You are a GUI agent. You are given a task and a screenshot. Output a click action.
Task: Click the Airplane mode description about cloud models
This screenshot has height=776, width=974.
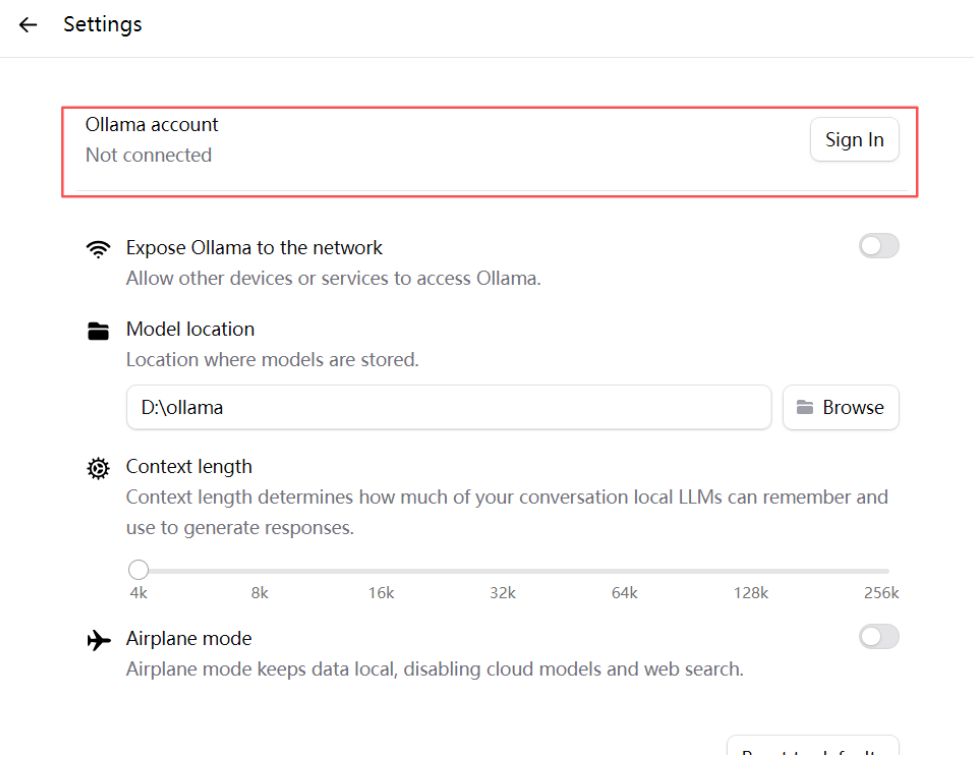point(435,670)
